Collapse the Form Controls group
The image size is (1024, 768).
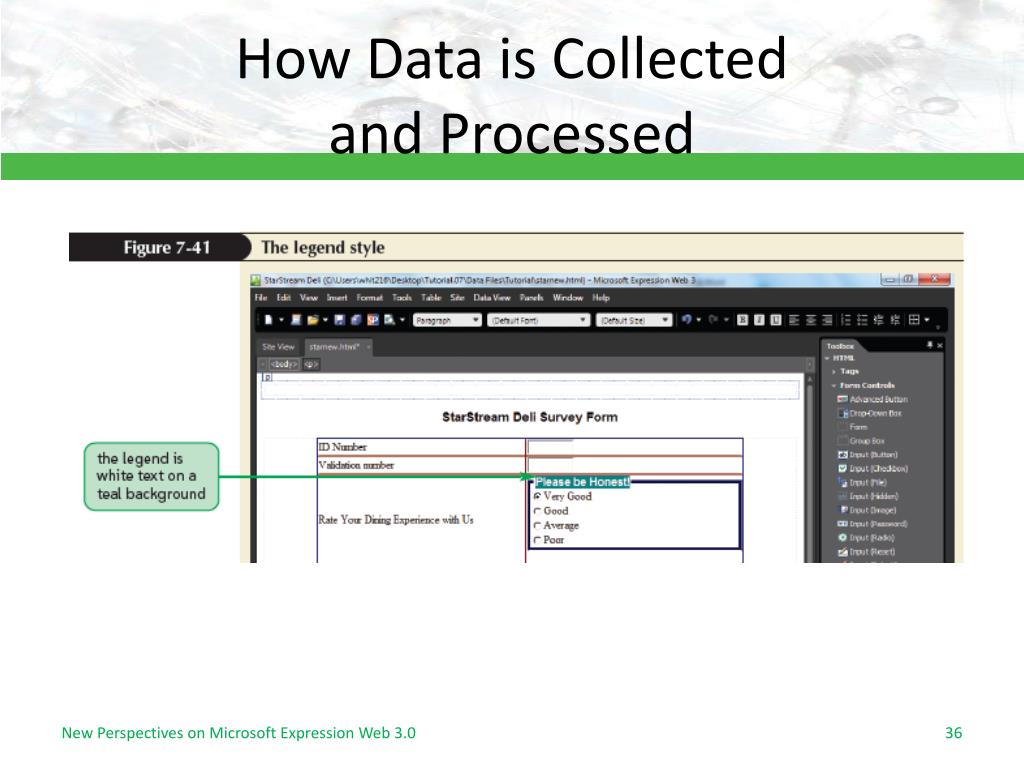pyautogui.click(x=834, y=385)
